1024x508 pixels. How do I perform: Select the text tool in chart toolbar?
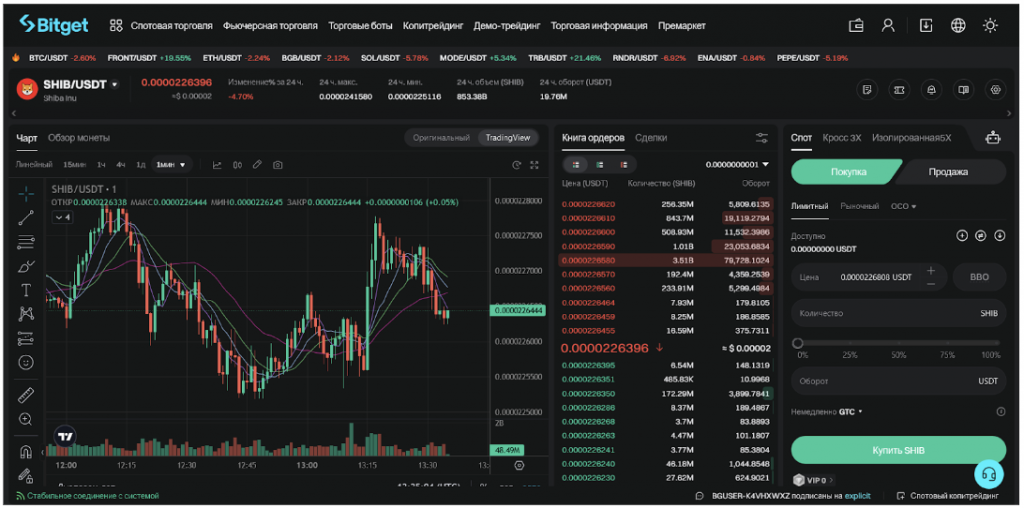26,290
